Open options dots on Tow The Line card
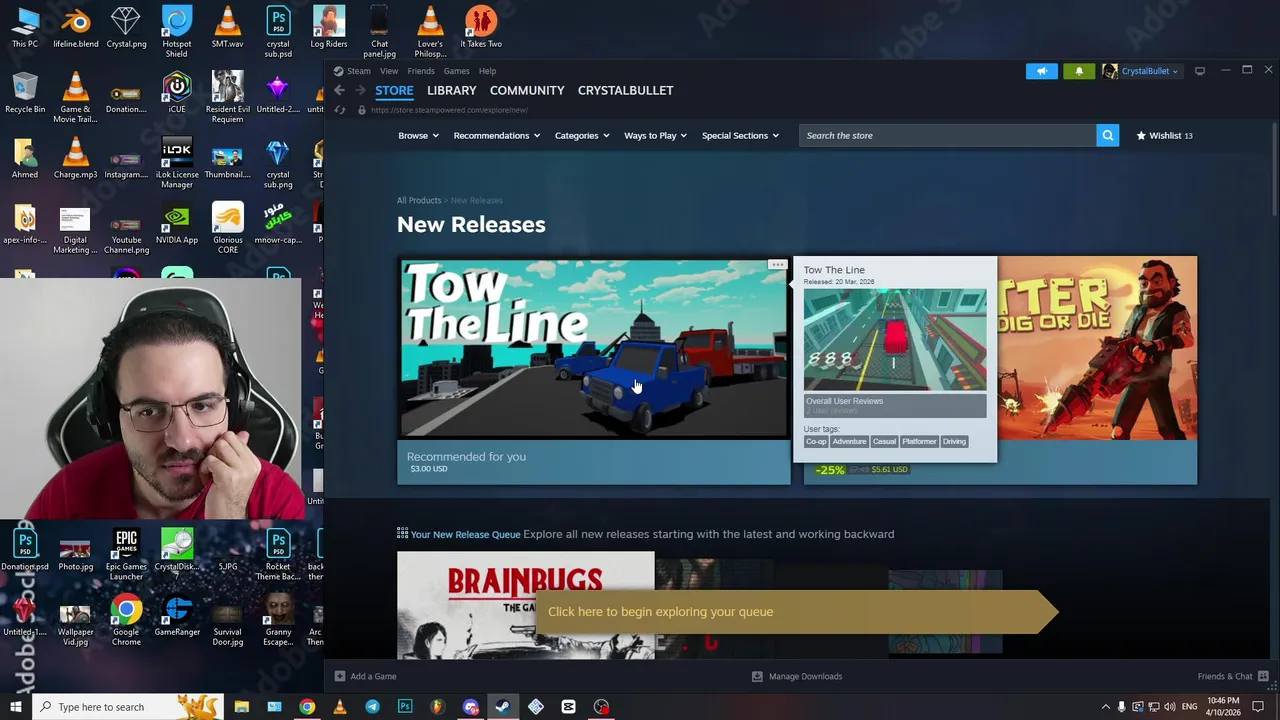 coord(777,265)
